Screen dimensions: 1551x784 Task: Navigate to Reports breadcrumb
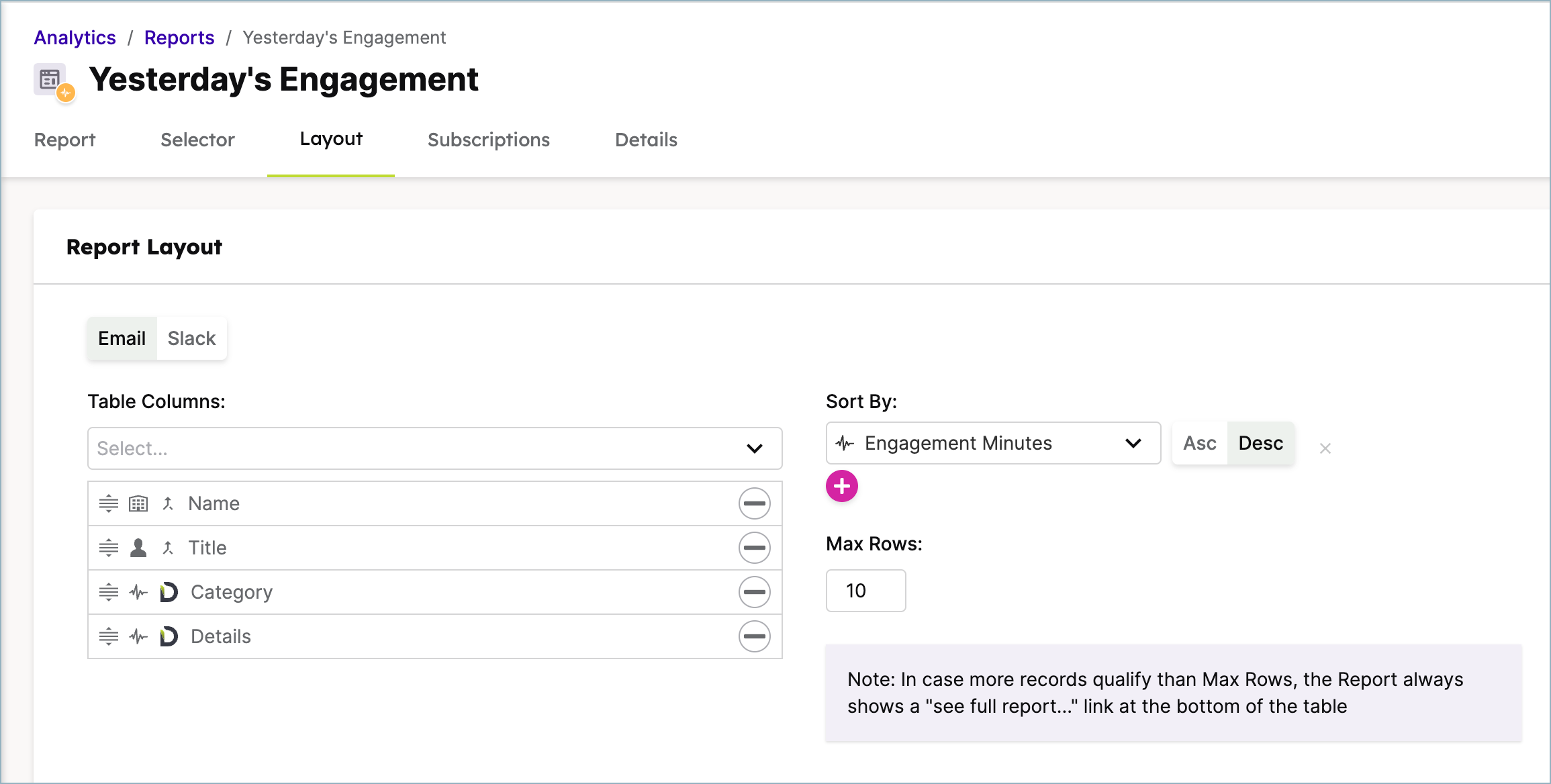(x=179, y=38)
